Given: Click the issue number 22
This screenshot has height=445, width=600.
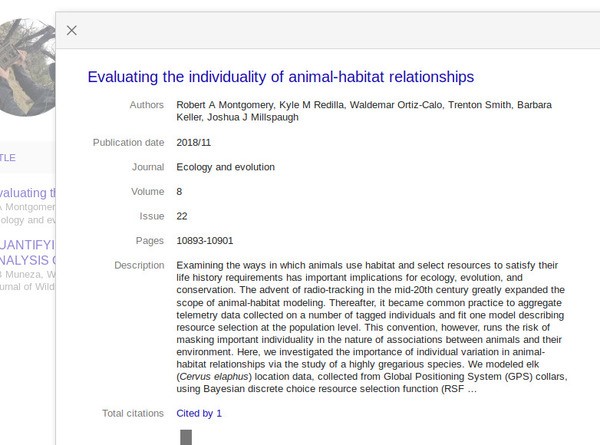Looking at the screenshot, I should coord(182,216).
